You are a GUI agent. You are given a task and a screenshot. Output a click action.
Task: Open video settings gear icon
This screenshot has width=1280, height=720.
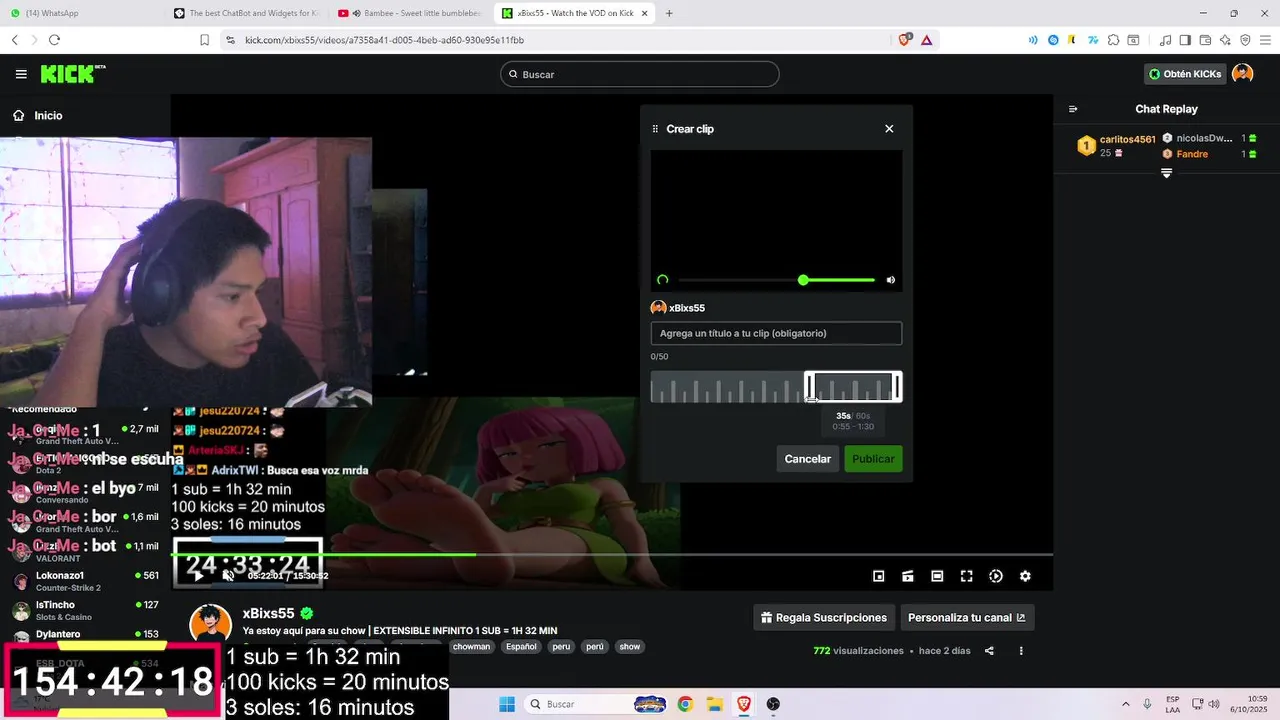click(1025, 576)
